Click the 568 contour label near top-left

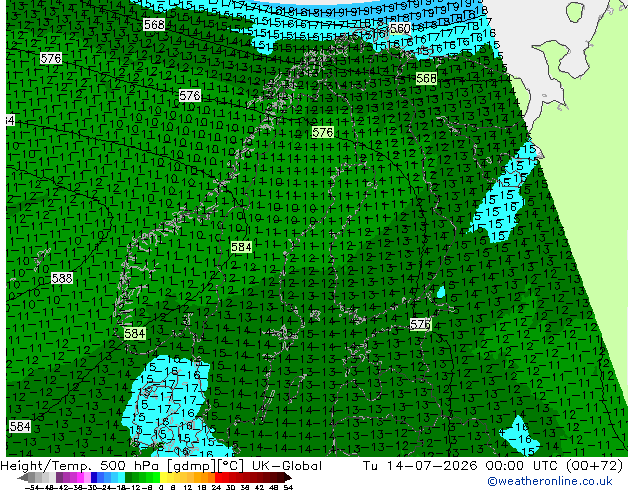click(154, 25)
